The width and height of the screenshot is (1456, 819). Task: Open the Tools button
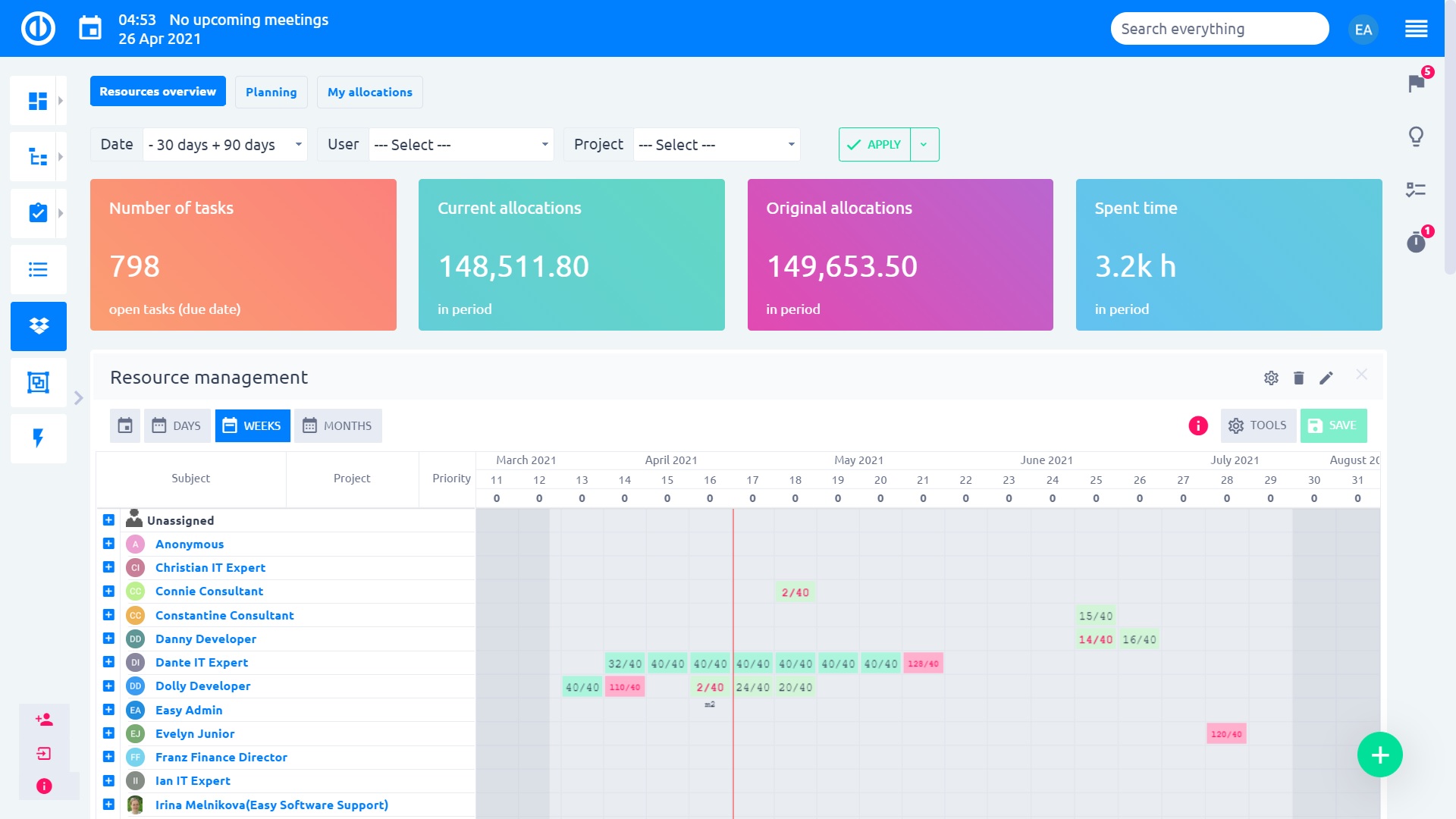pos(1258,426)
